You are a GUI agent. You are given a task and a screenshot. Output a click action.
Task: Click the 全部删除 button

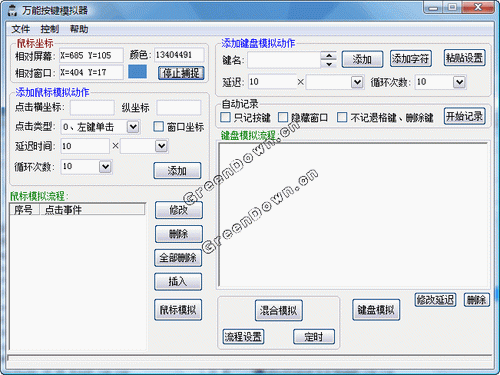(178, 258)
